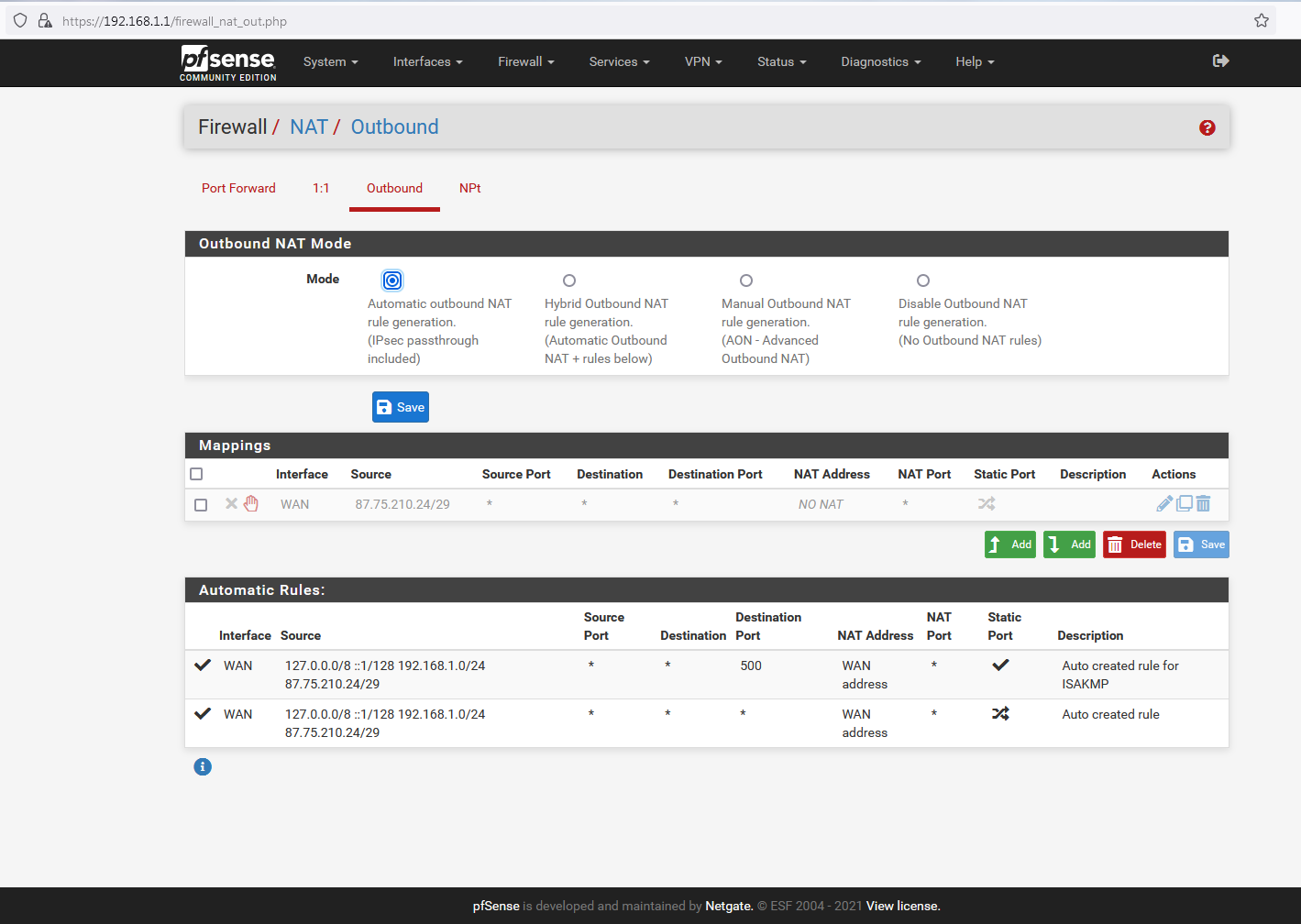This screenshot has width=1301, height=924.
Task: Click the browser padlock security icon
Action: coord(44,20)
